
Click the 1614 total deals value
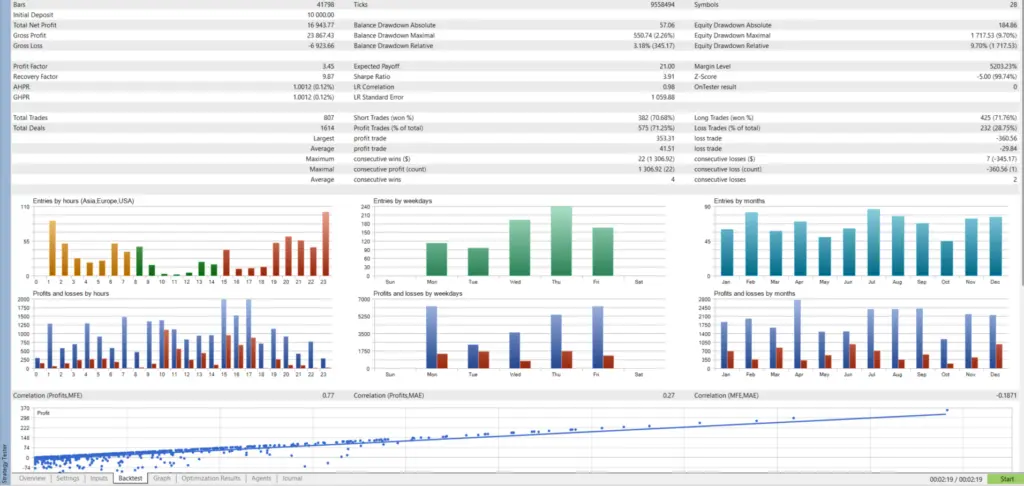pyautogui.click(x=328, y=128)
